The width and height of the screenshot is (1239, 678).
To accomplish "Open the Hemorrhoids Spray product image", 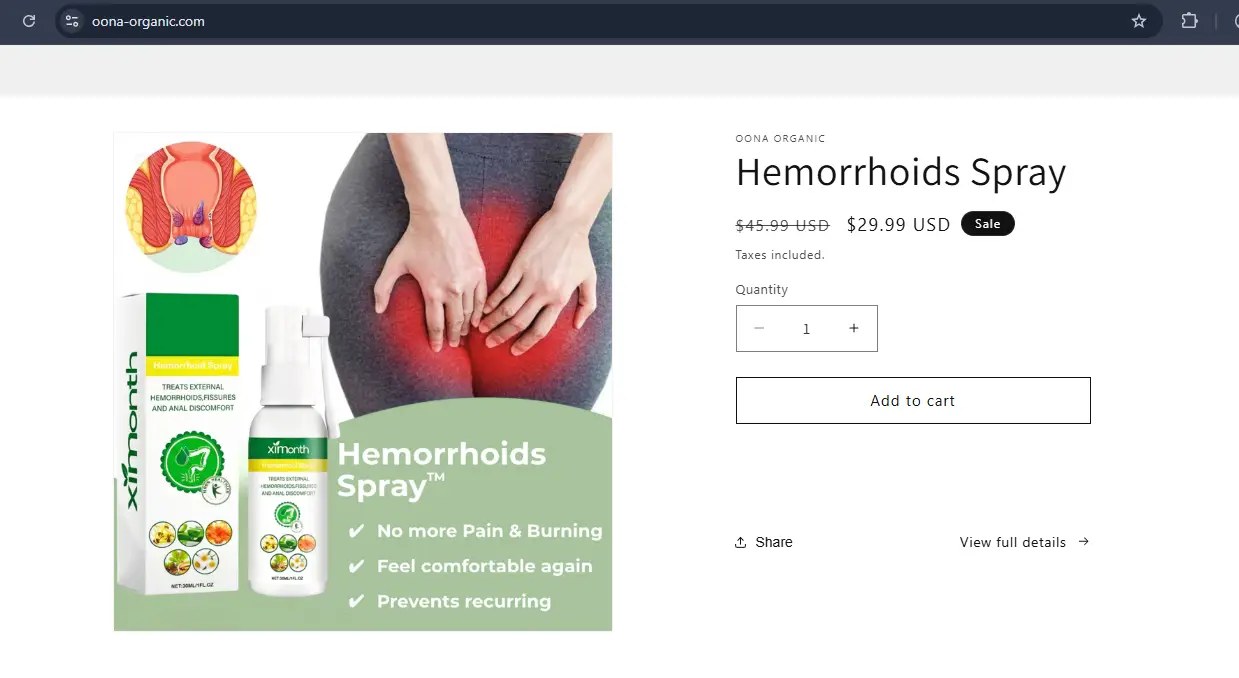I will (363, 382).
